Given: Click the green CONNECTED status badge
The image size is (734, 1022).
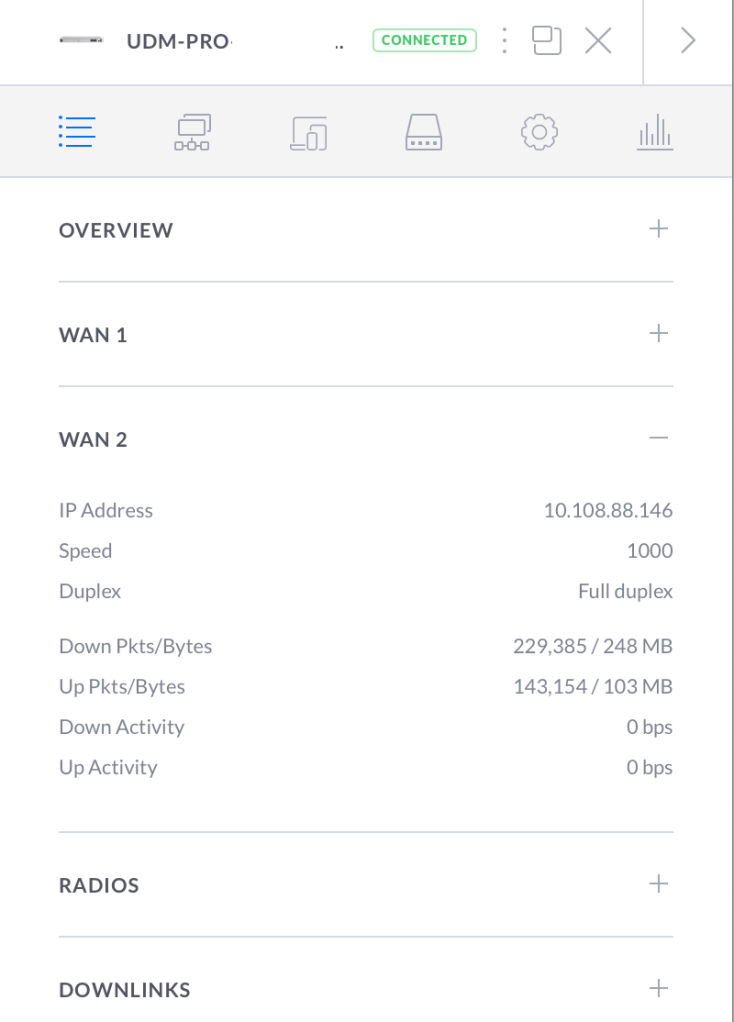Looking at the screenshot, I should (x=424, y=40).
